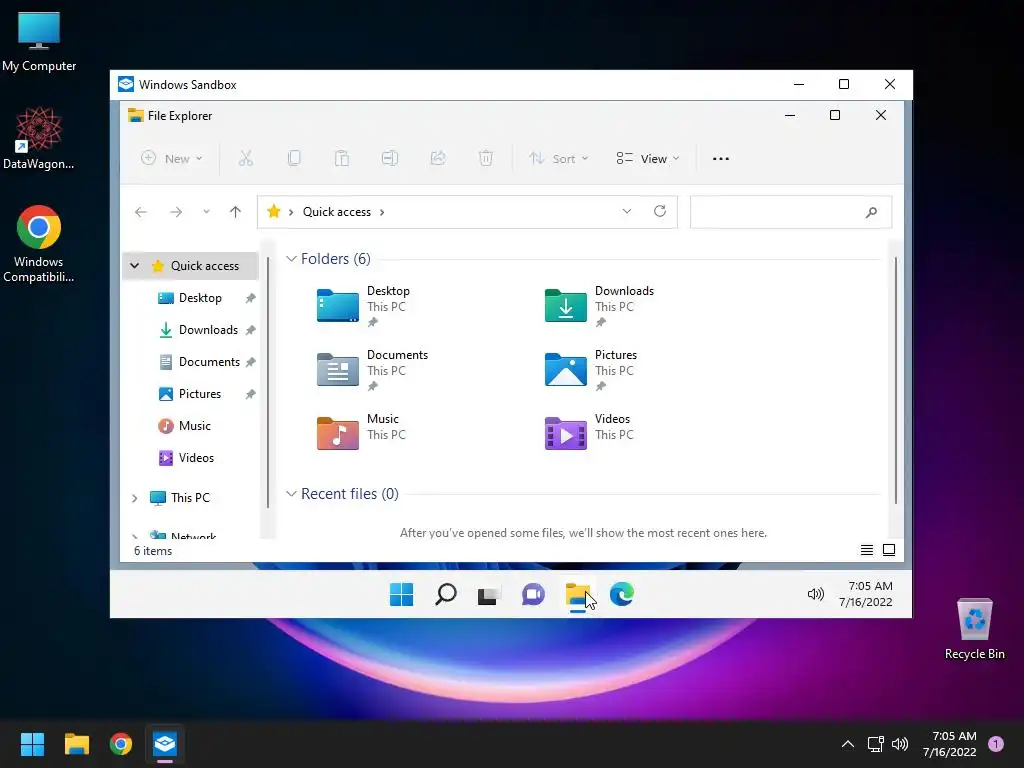Open host Start menu on dark taskbar
This screenshot has width=1024, height=768.
pos(32,744)
